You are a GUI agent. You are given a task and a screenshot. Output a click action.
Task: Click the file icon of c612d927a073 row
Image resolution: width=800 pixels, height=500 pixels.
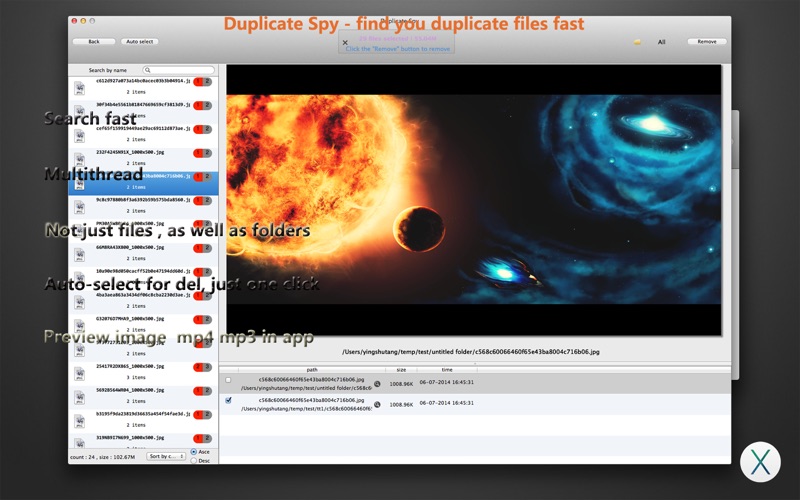coord(80,88)
